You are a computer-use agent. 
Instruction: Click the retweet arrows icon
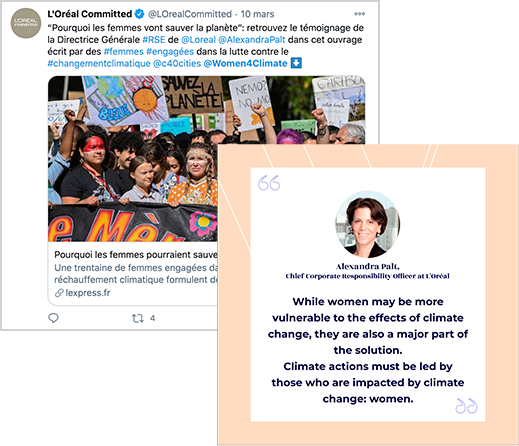coord(137,318)
